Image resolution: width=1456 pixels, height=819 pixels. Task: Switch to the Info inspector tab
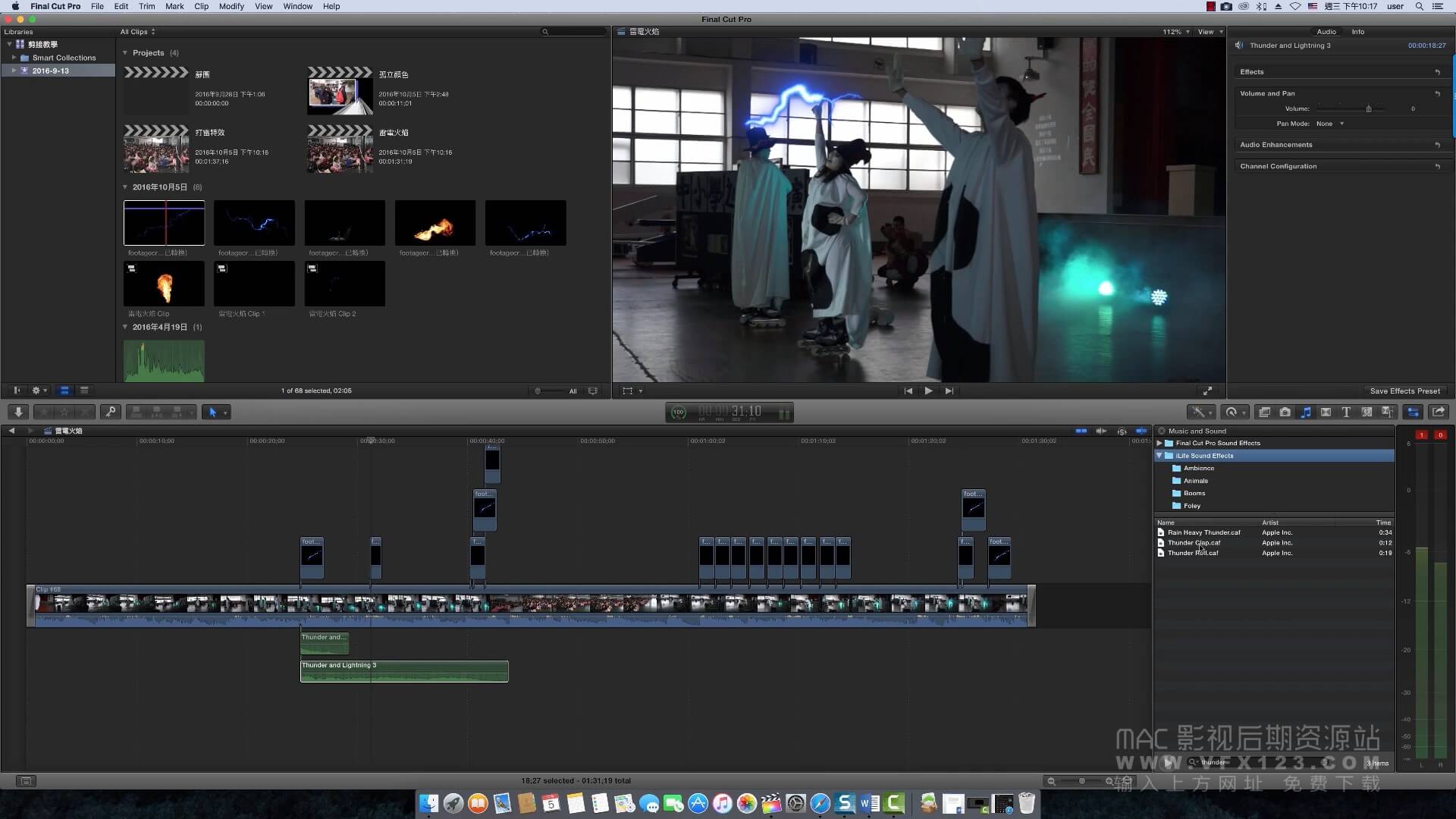coord(1357,32)
